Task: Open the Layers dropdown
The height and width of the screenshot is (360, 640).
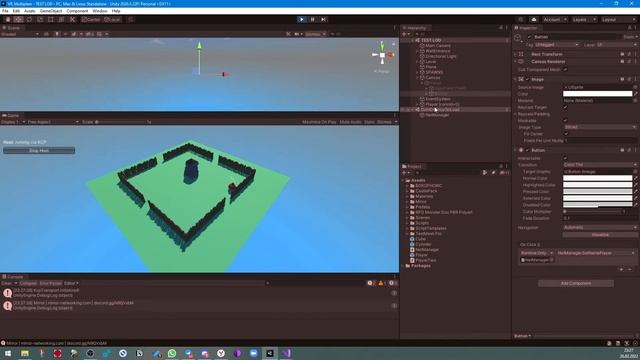Action: coord(584,20)
